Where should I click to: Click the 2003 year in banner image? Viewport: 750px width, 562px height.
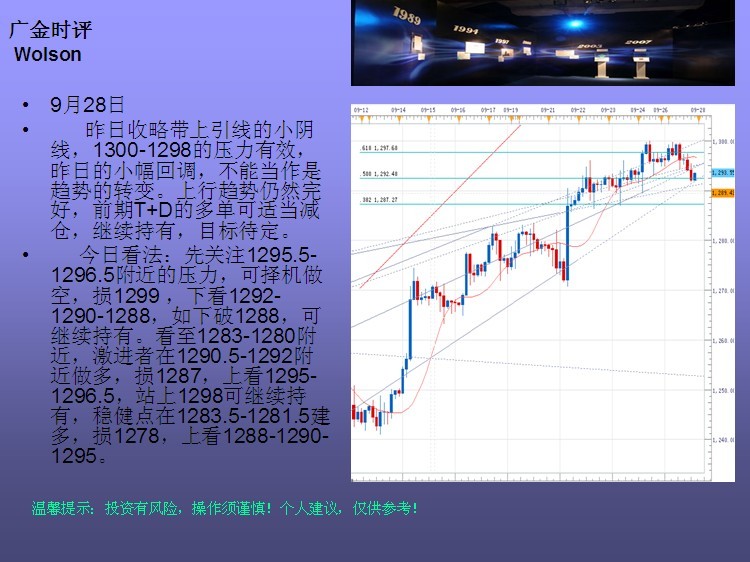(588, 46)
